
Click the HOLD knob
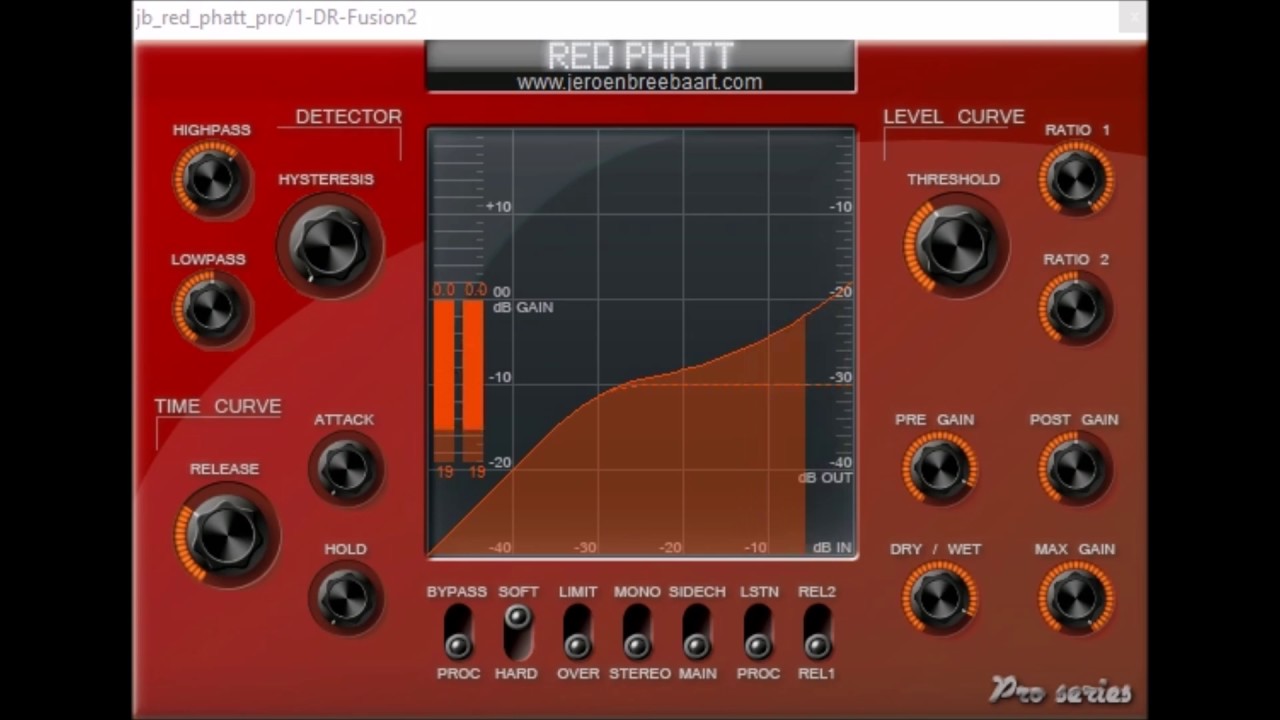tap(345, 598)
